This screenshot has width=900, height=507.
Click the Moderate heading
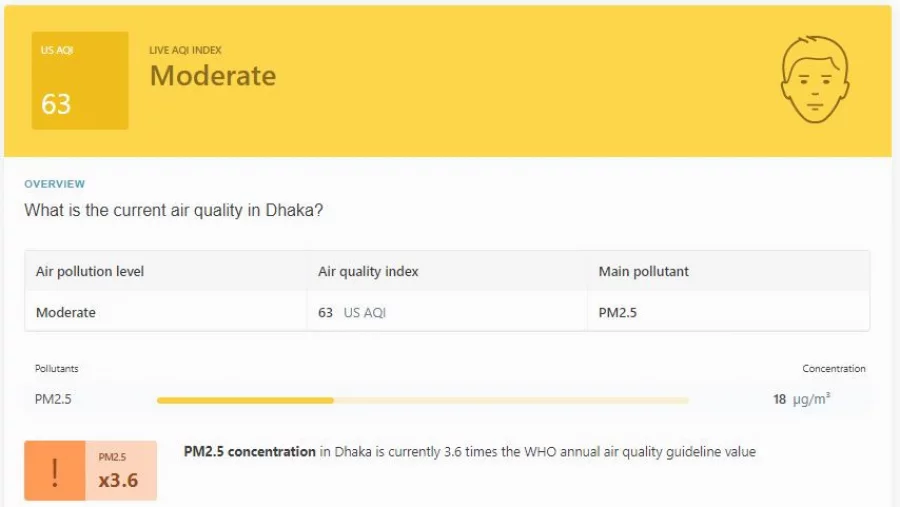pyautogui.click(x=213, y=76)
